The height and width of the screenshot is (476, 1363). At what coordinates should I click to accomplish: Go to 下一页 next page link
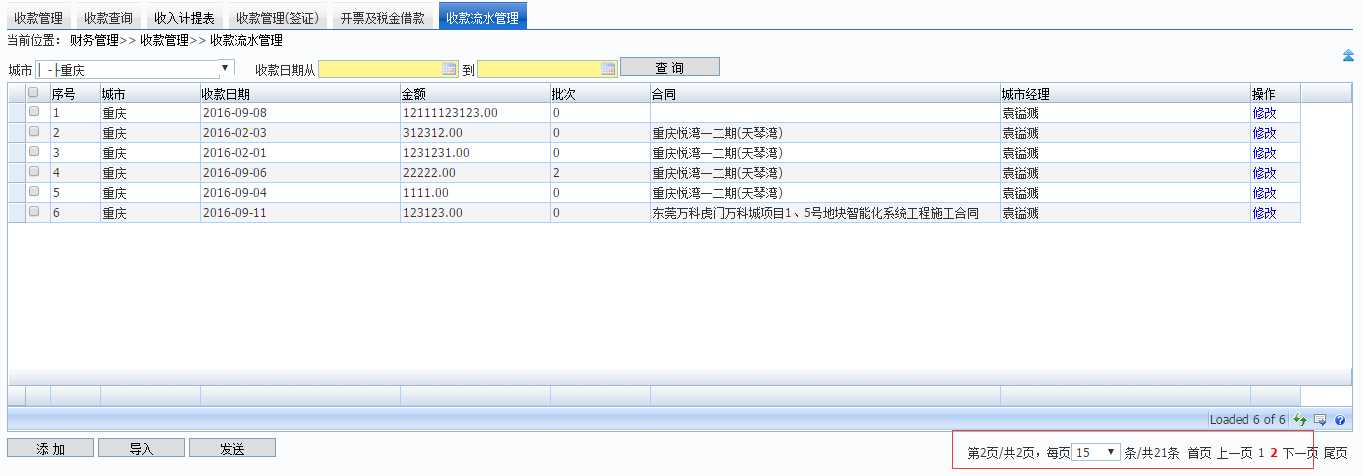(1300, 453)
